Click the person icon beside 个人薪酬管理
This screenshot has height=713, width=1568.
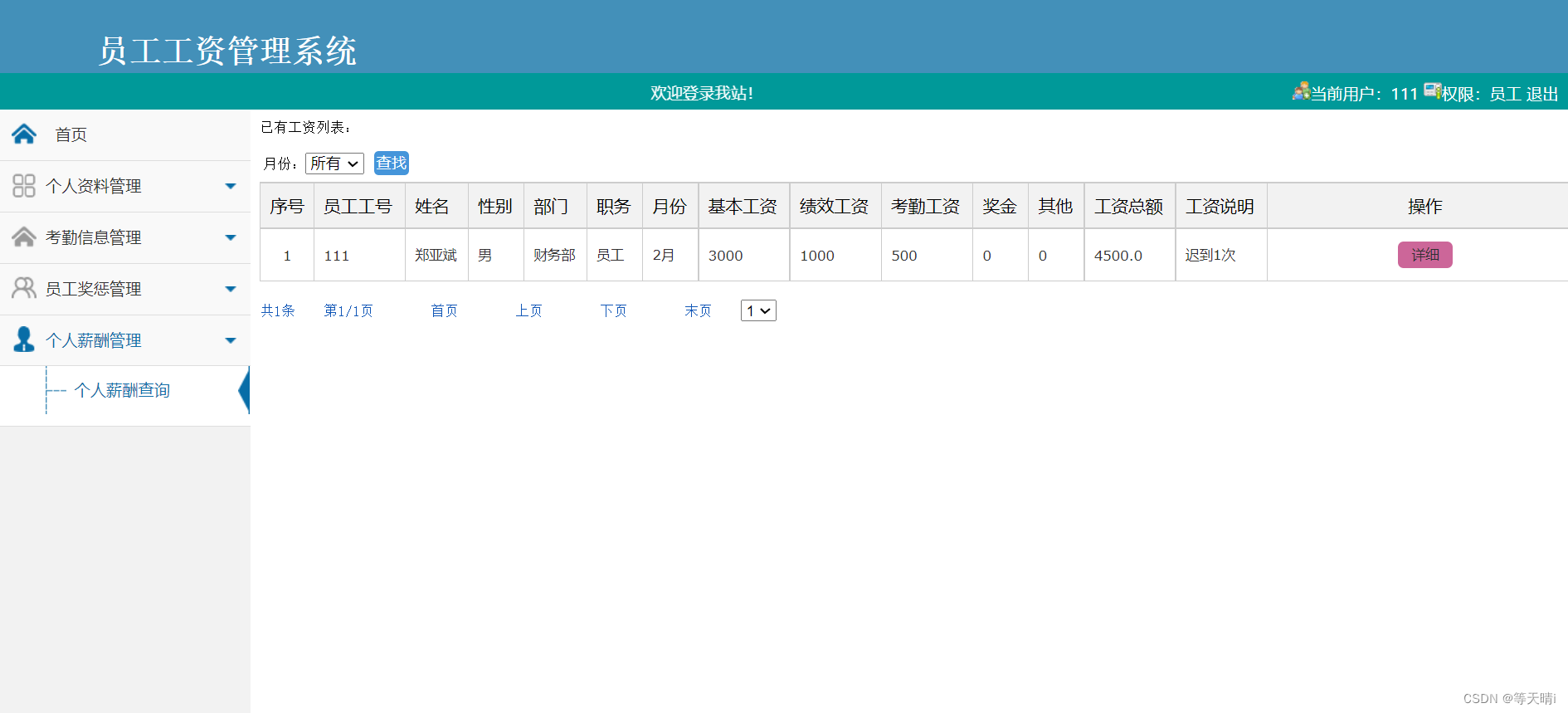pyautogui.click(x=24, y=339)
